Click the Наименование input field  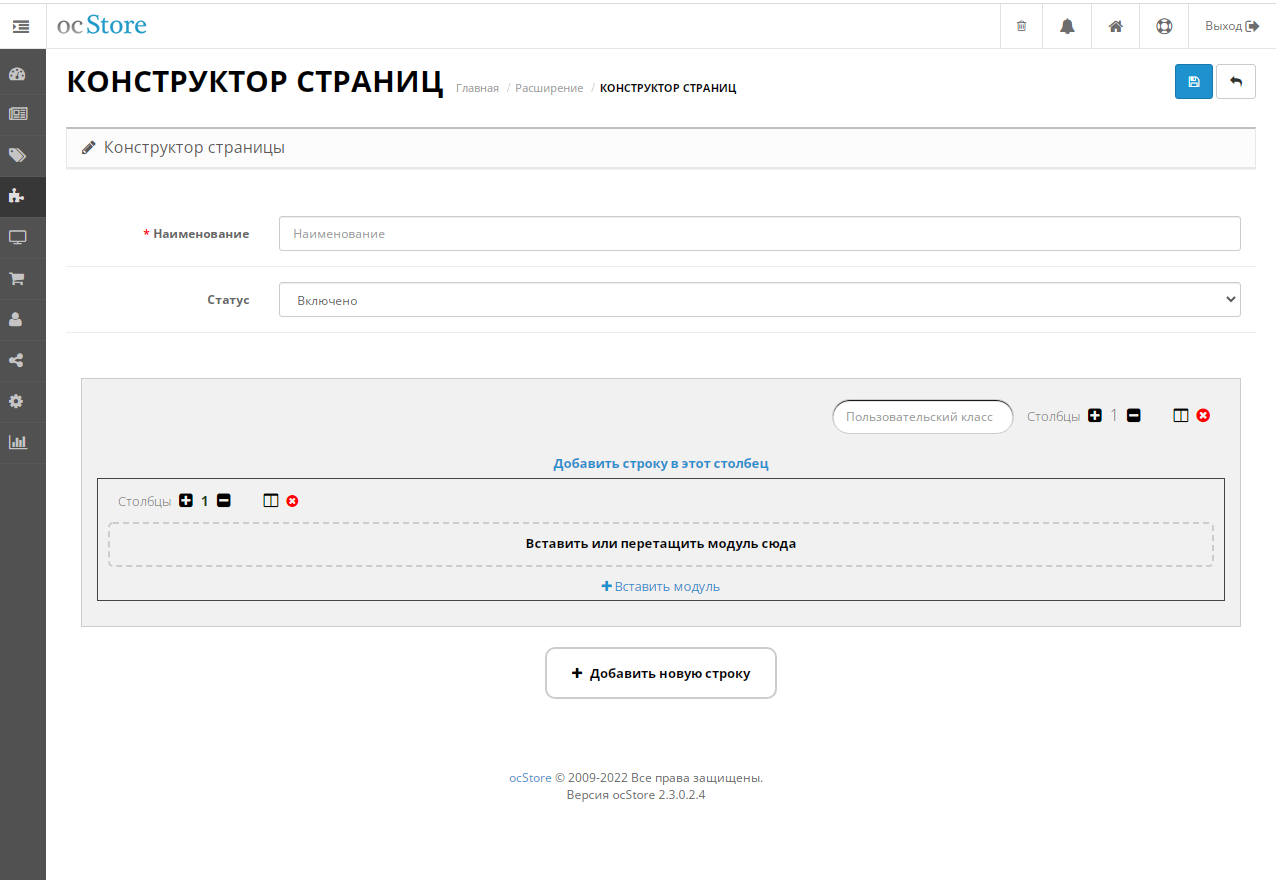(759, 234)
